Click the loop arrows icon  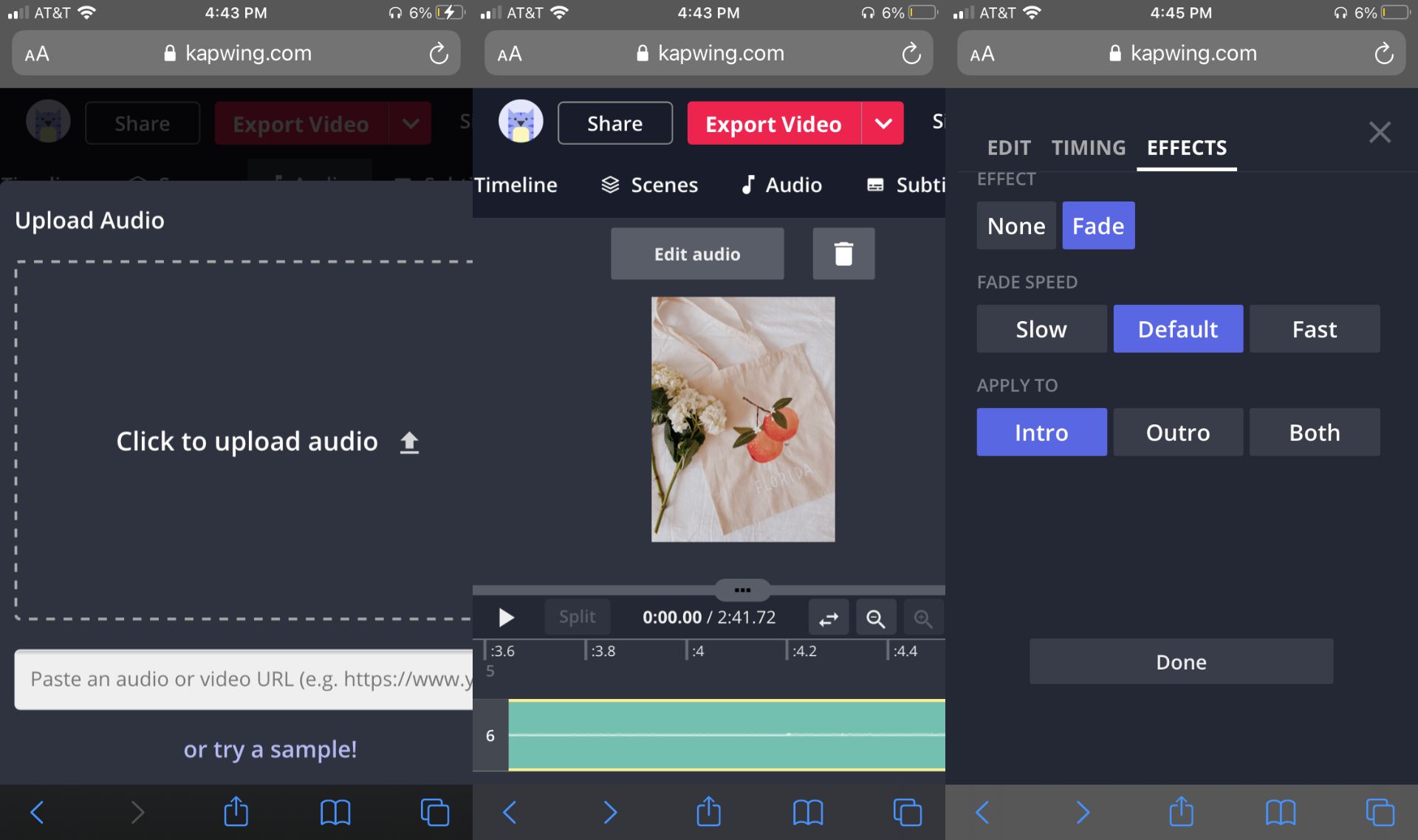829,618
